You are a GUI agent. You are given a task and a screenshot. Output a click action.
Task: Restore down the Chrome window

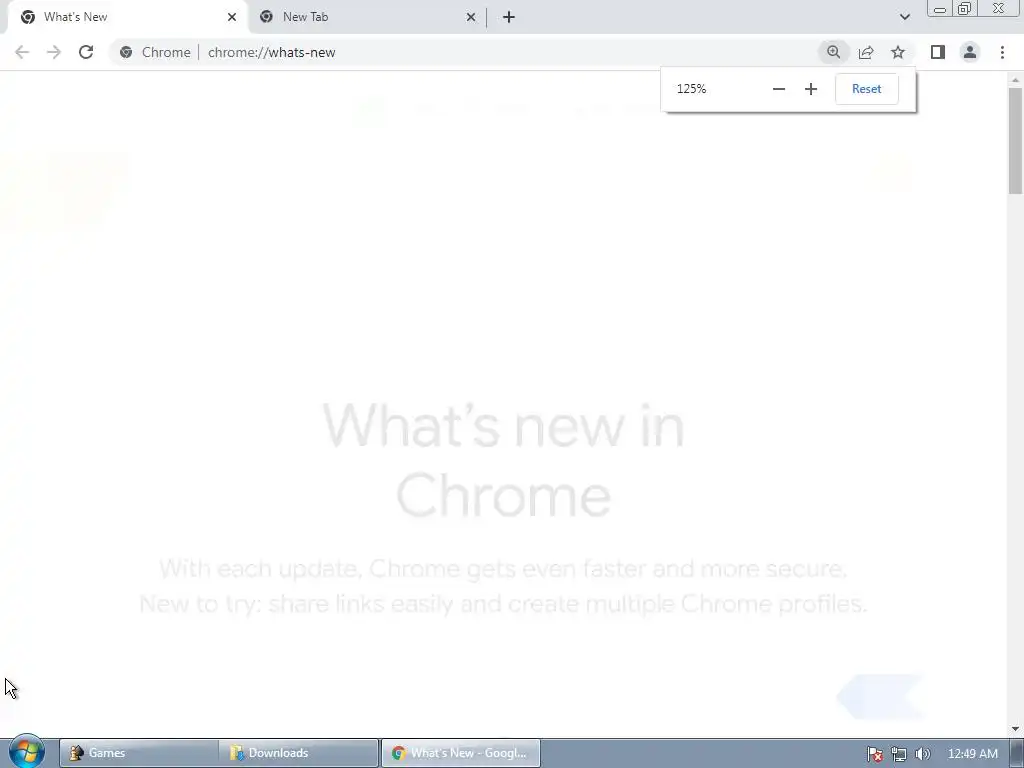click(964, 9)
